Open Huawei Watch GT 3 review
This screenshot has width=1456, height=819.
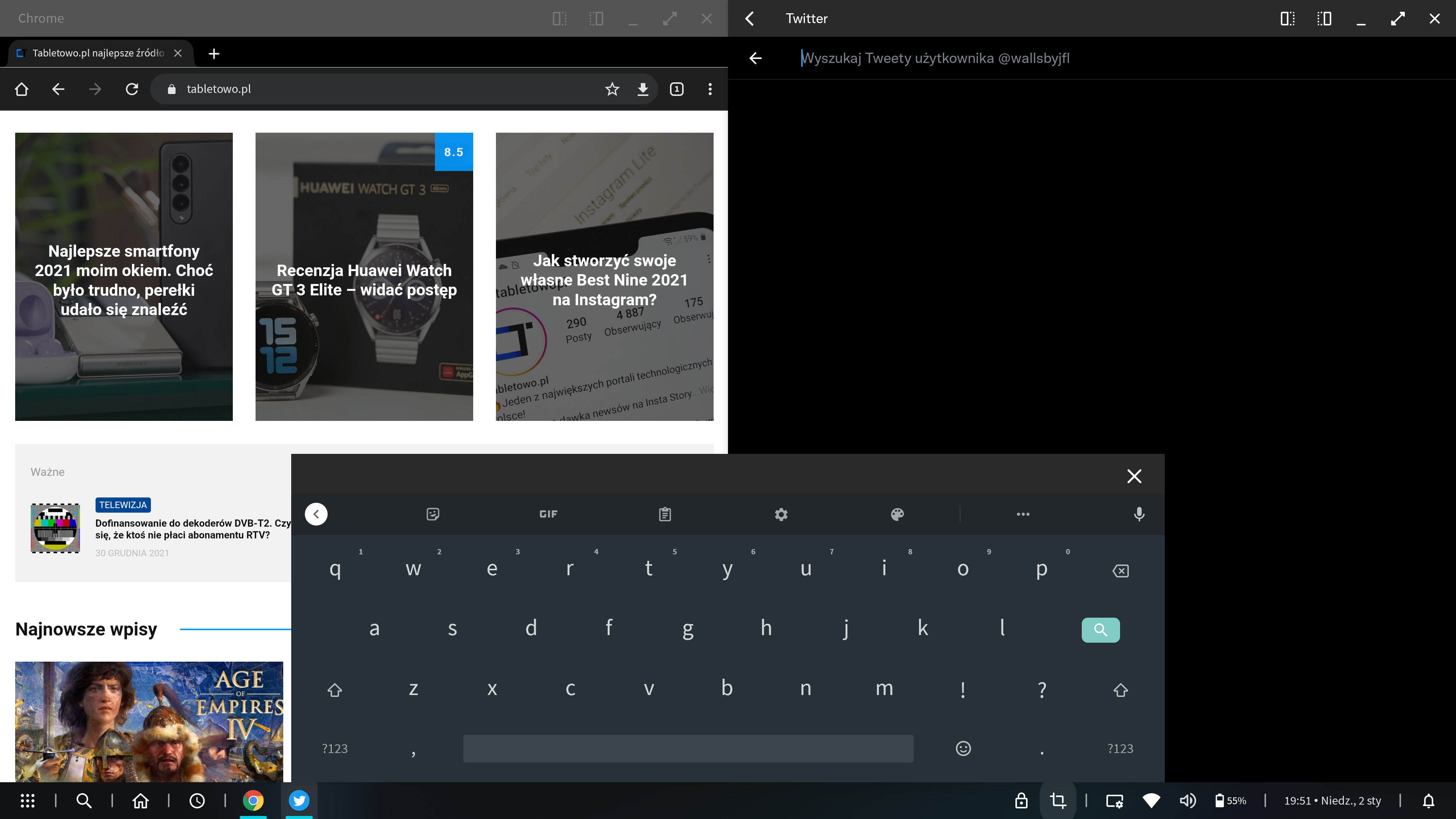364,276
